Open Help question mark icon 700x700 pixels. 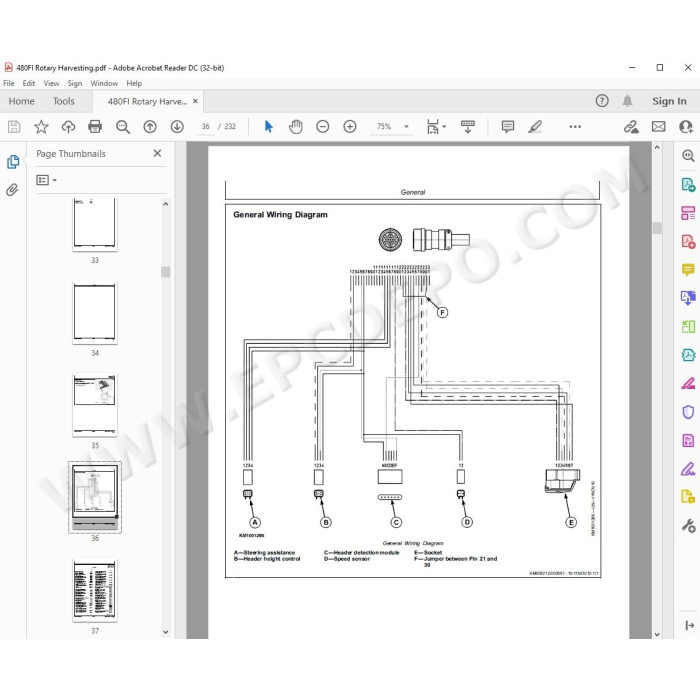[x=602, y=101]
